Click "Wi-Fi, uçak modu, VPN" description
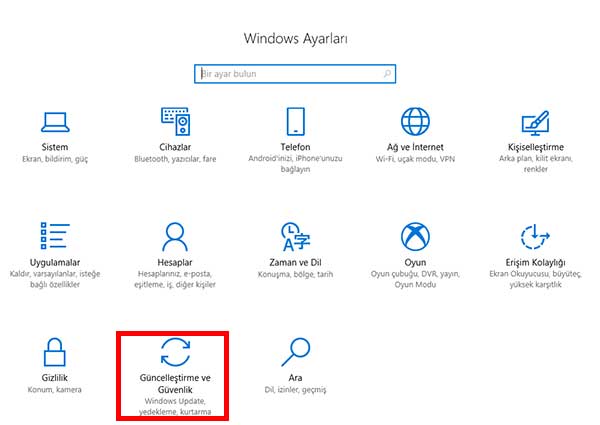Image resolution: width=600 pixels, height=425 pixels. click(x=415, y=159)
